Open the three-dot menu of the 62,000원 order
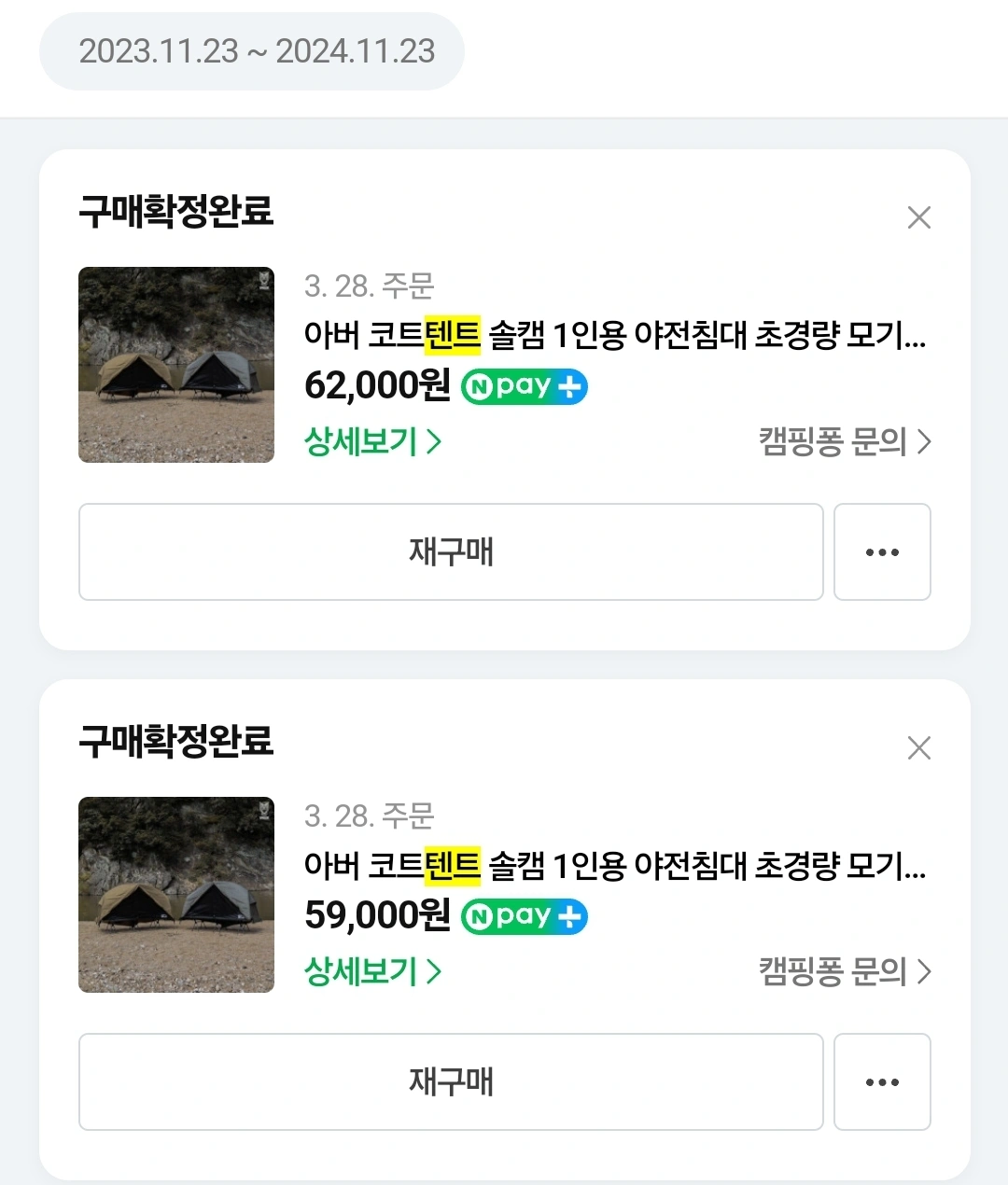The image size is (1008, 1185). coord(882,552)
